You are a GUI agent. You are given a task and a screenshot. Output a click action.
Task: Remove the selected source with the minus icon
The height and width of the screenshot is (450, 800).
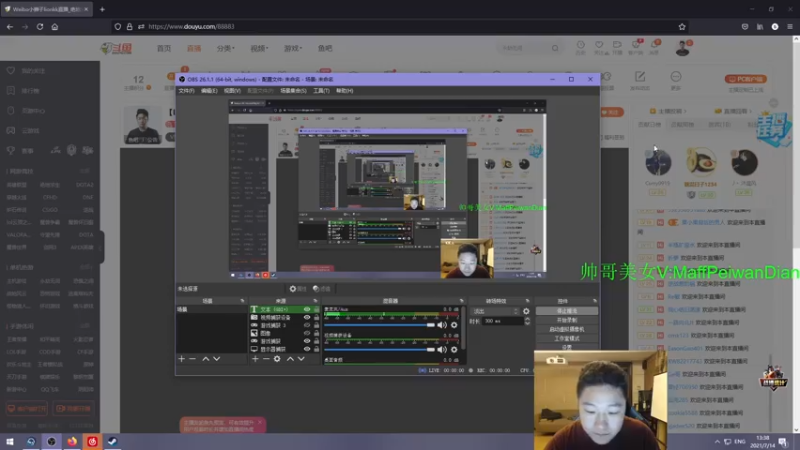pos(266,359)
